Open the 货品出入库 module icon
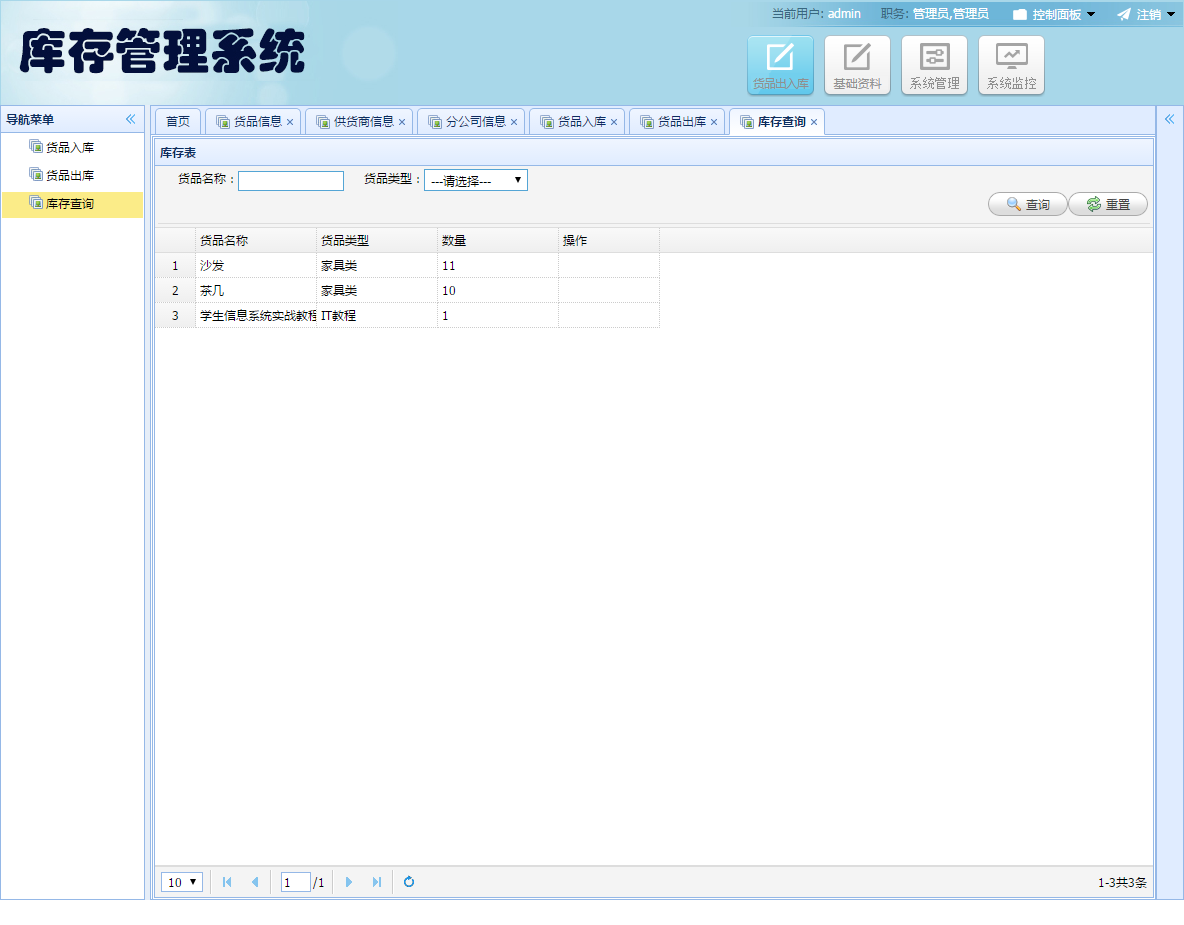 pos(780,65)
